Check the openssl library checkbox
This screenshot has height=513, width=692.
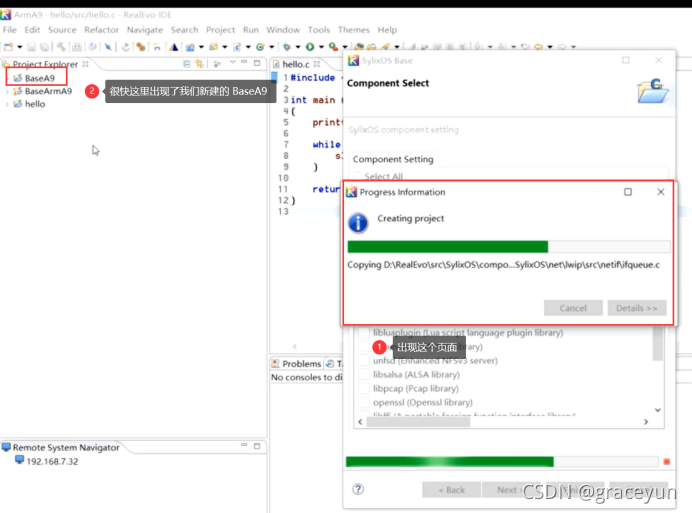[364, 403]
